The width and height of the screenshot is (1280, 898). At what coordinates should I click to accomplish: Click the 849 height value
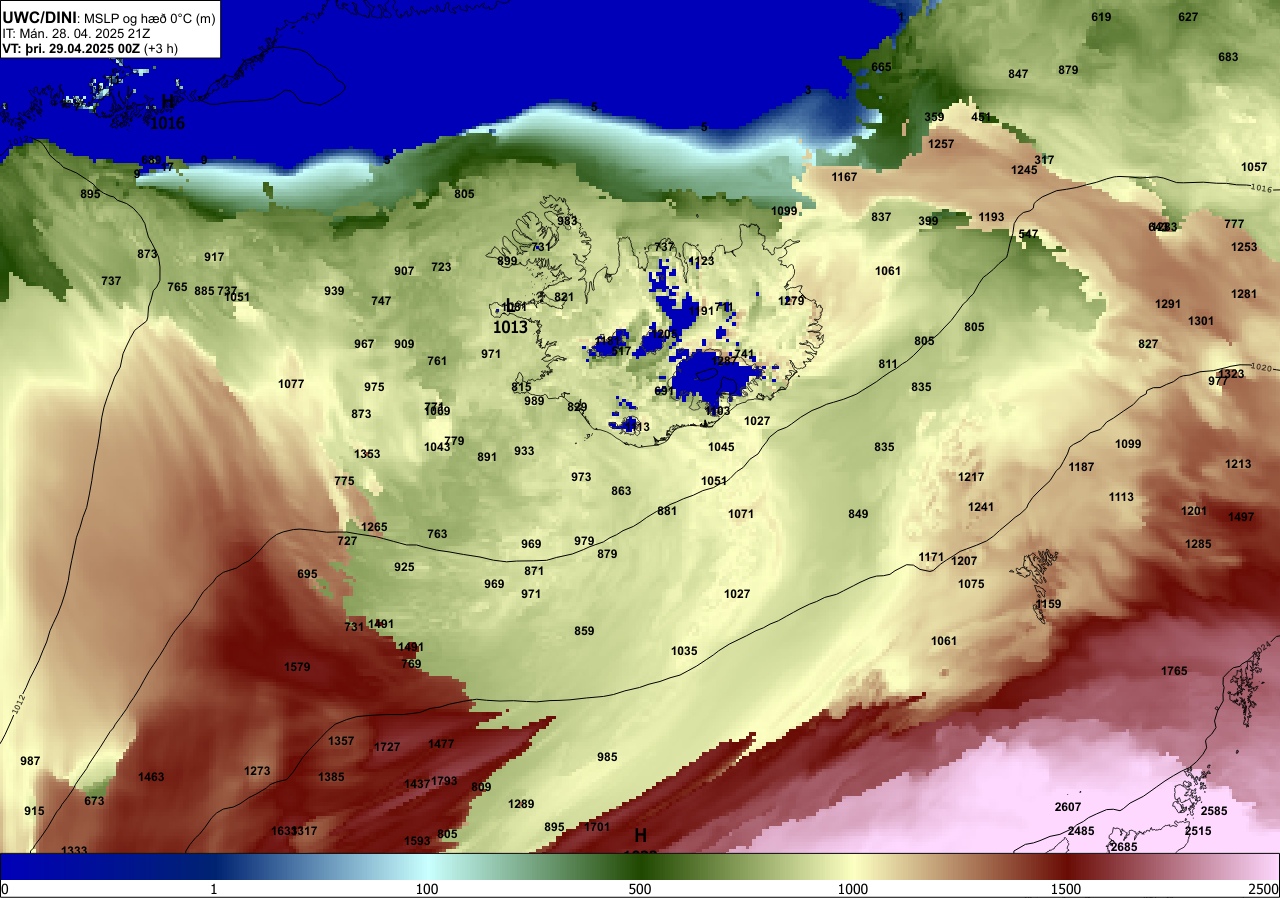858,514
